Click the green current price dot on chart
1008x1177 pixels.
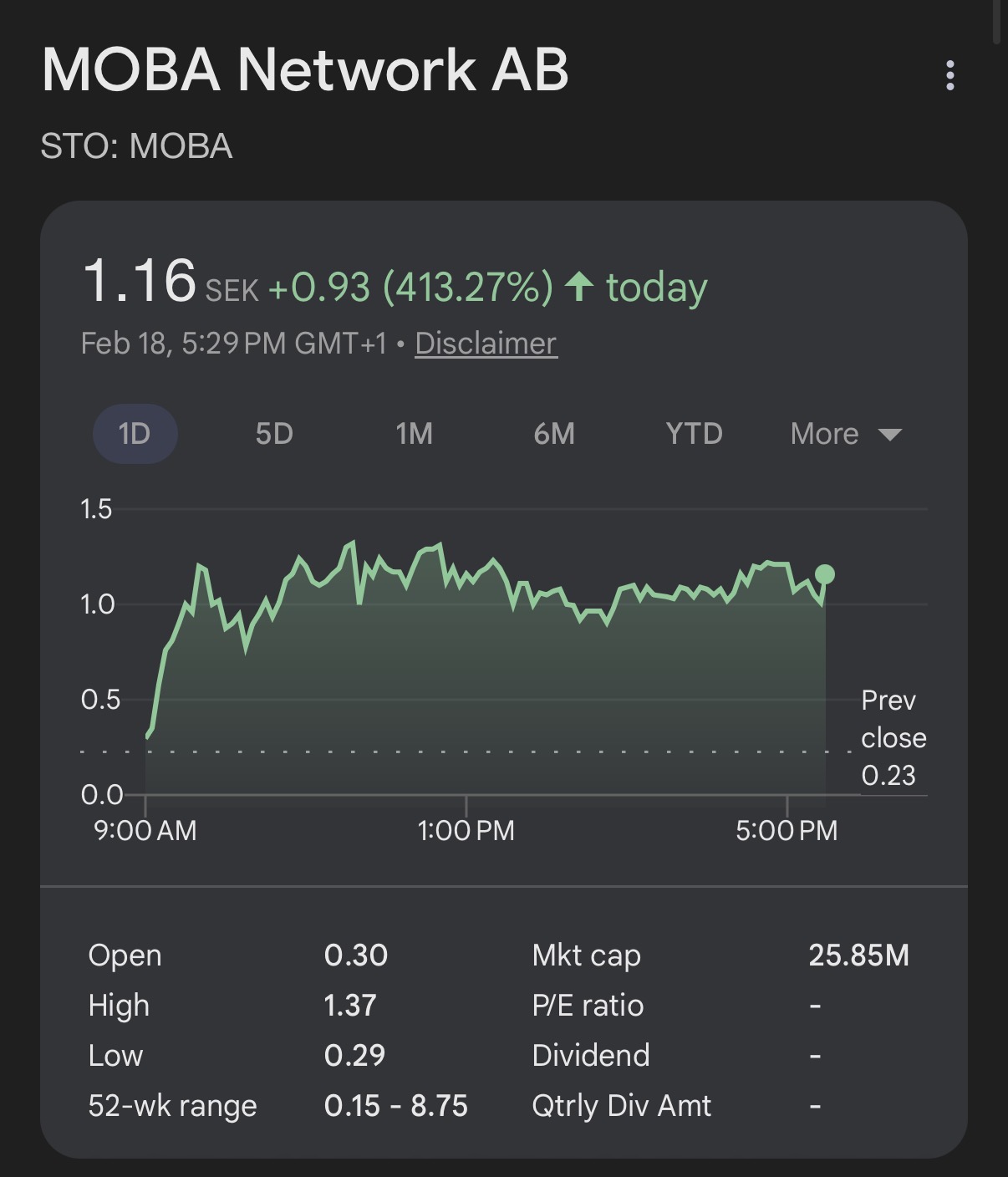825,574
